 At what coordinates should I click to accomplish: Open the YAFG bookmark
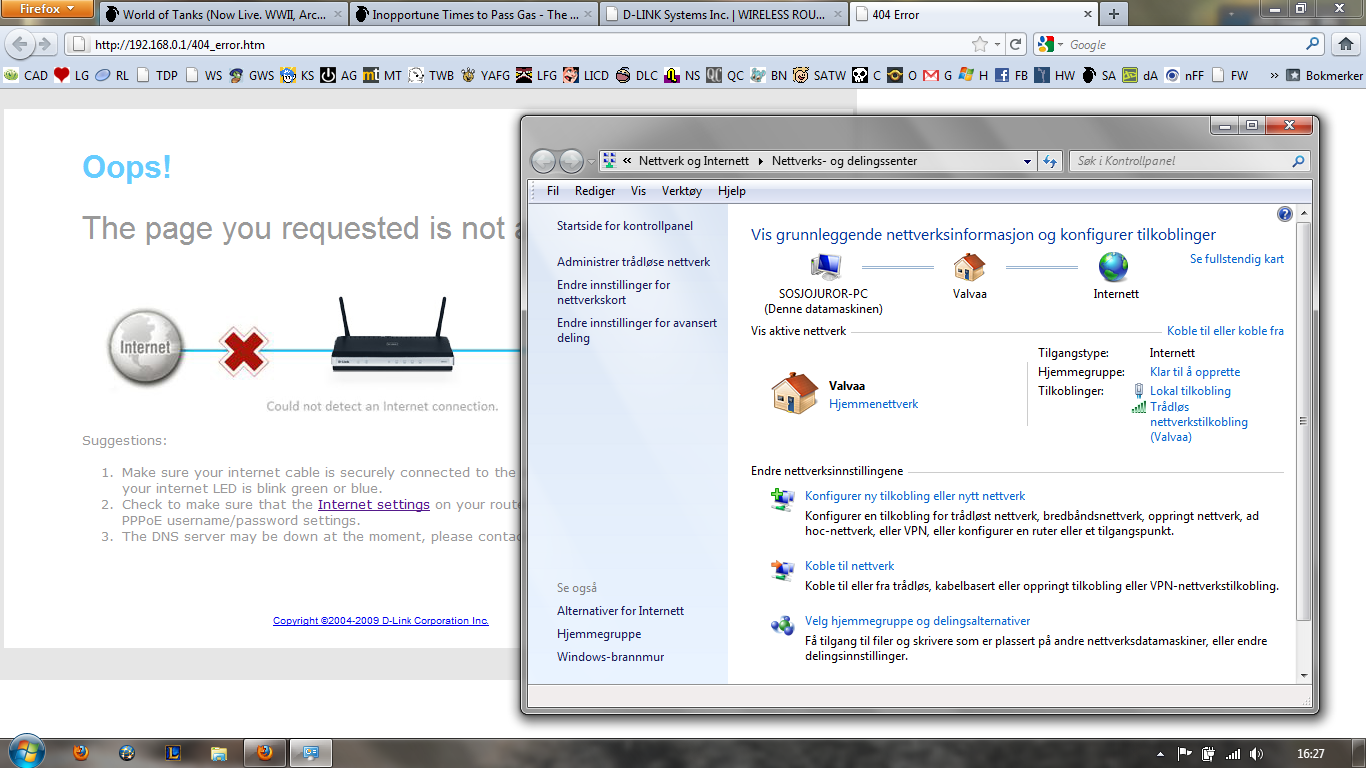[x=485, y=75]
